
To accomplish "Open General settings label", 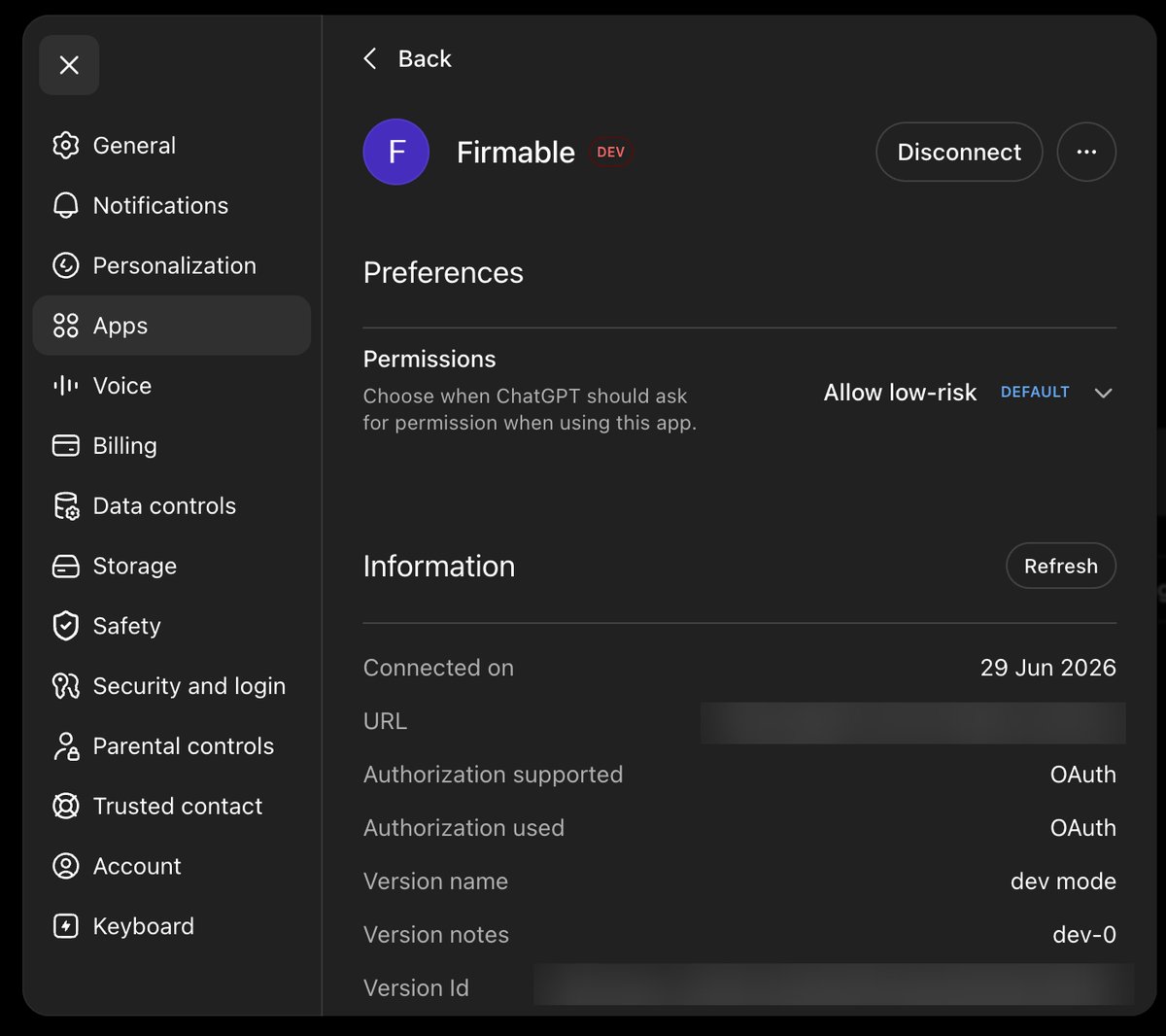I will point(134,146).
